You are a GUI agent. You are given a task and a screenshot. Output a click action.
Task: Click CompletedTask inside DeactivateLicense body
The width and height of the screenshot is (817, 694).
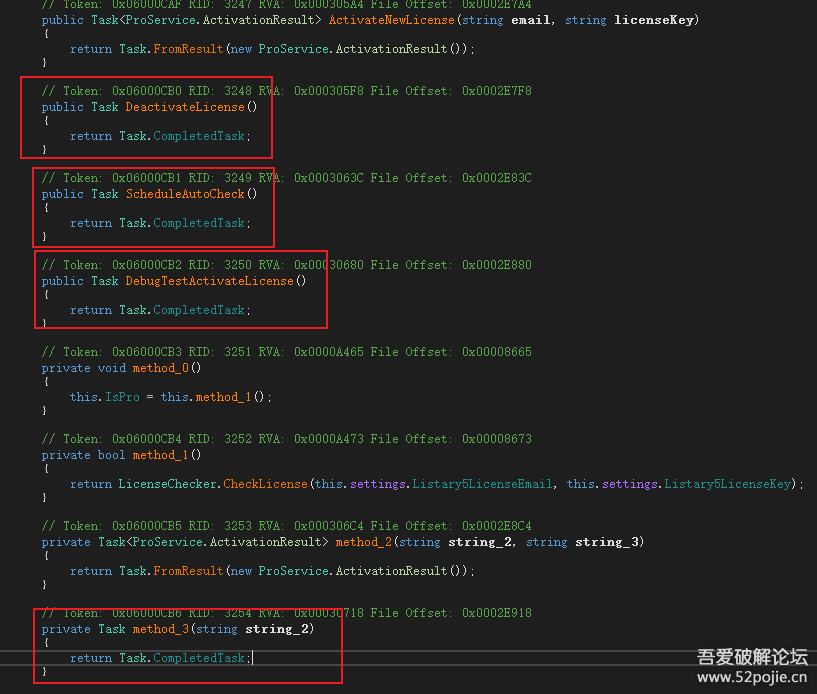coord(199,136)
